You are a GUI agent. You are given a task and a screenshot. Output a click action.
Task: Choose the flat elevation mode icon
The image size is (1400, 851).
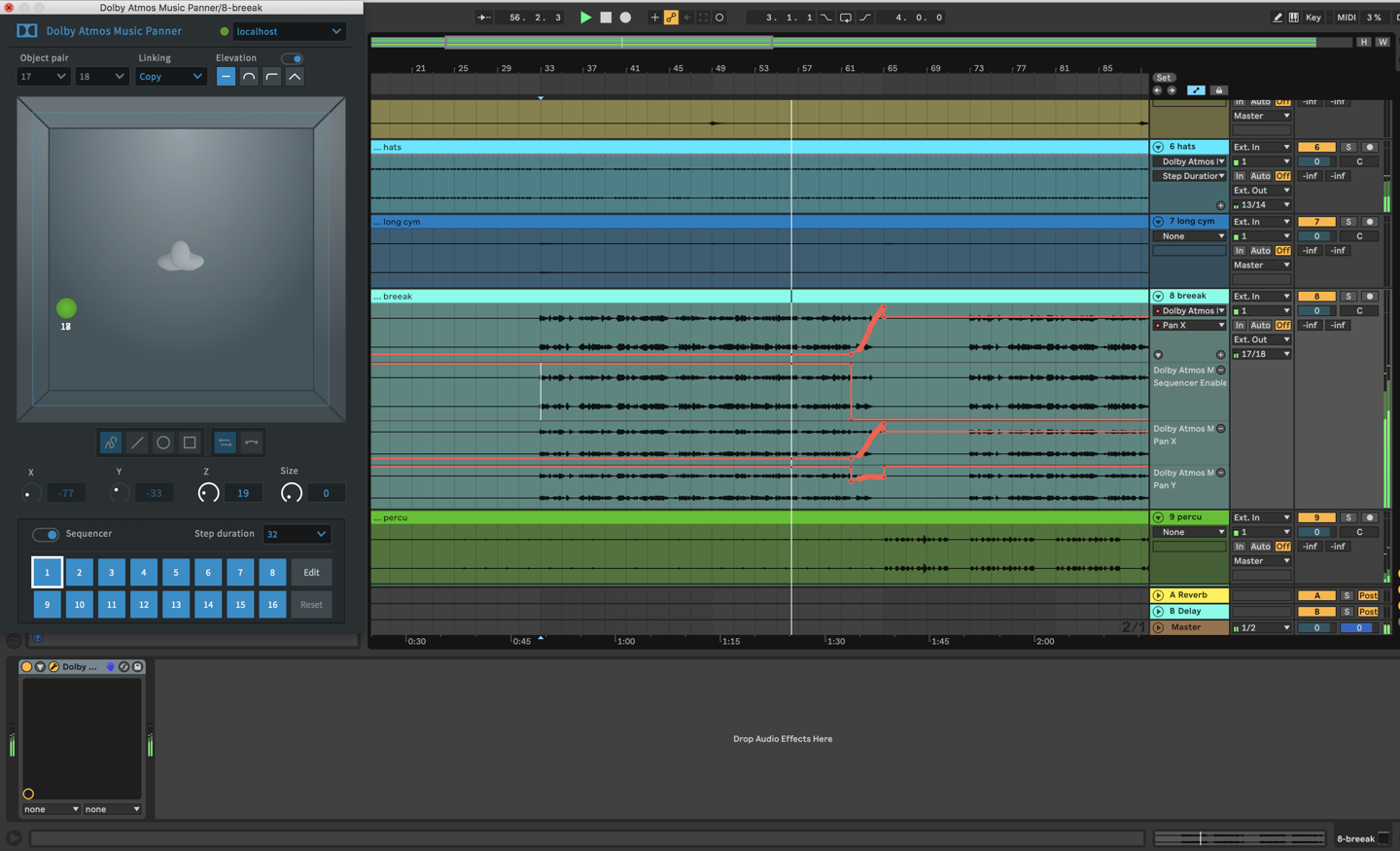click(226, 77)
